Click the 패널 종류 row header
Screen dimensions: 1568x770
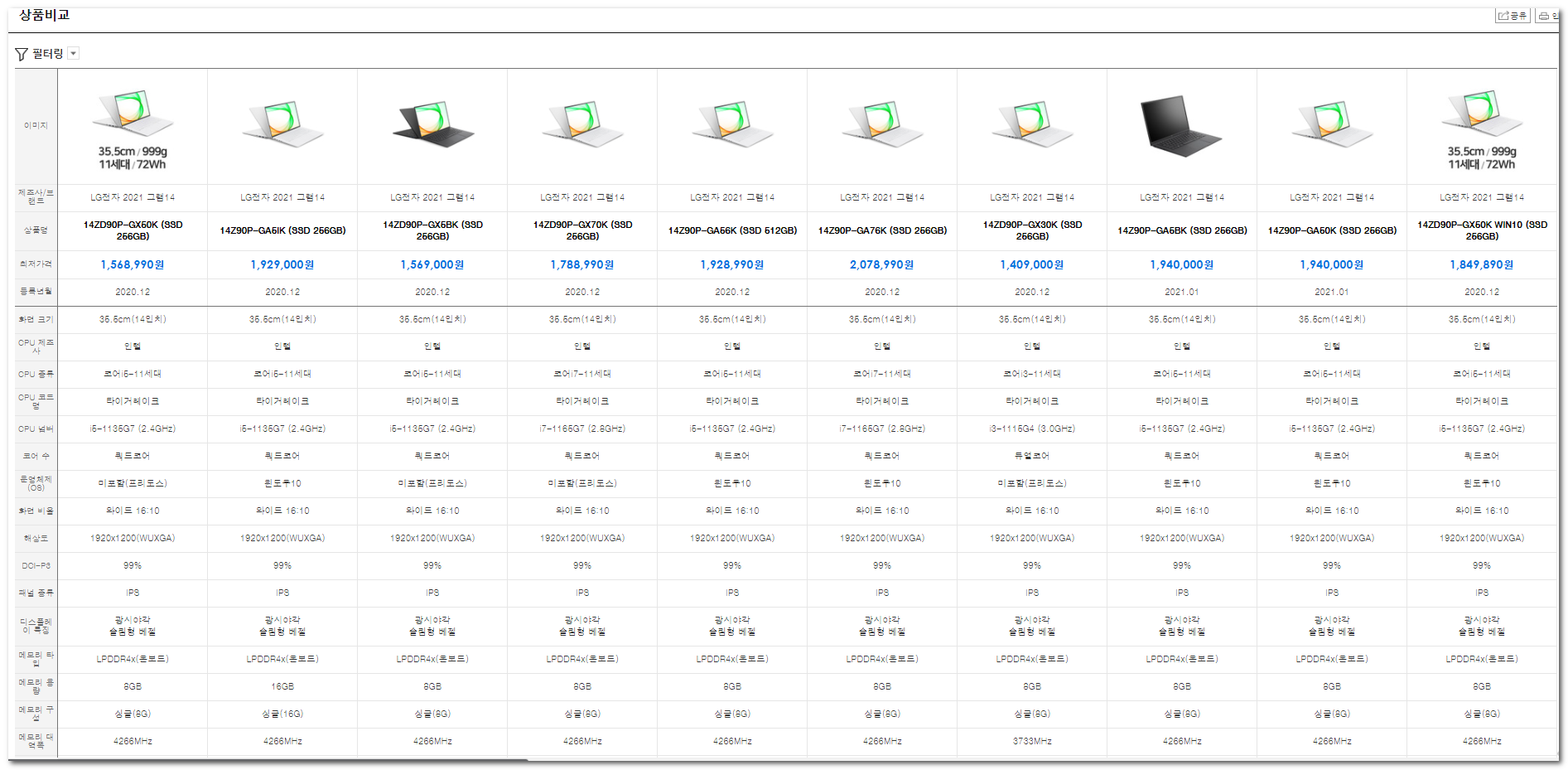36,593
